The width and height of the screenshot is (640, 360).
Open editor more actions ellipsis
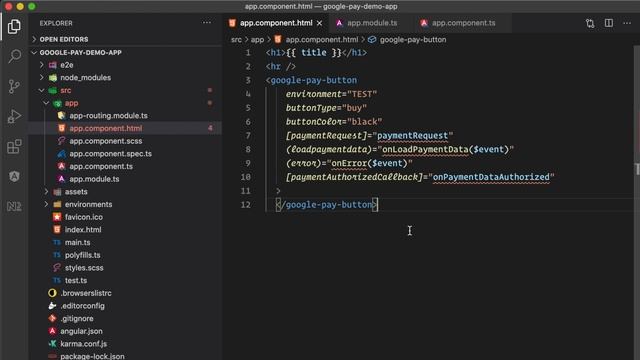tap(627, 23)
